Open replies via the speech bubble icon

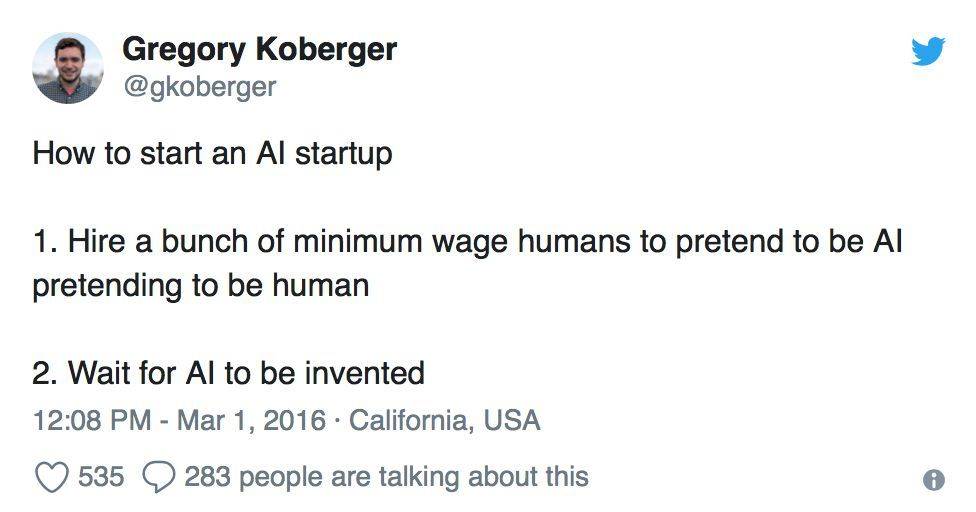pos(159,478)
